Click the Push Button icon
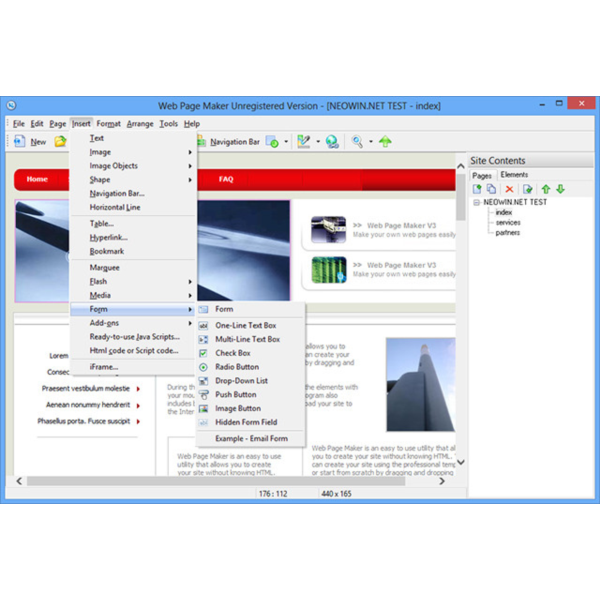 [x=204, y=395]
